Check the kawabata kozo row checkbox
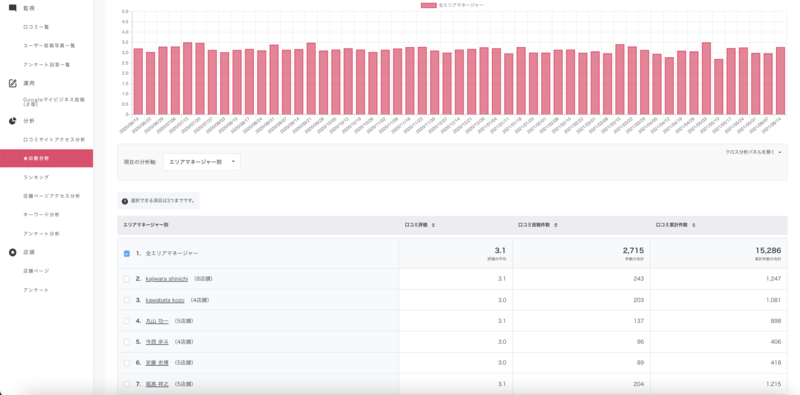 (x=127, y=300)
